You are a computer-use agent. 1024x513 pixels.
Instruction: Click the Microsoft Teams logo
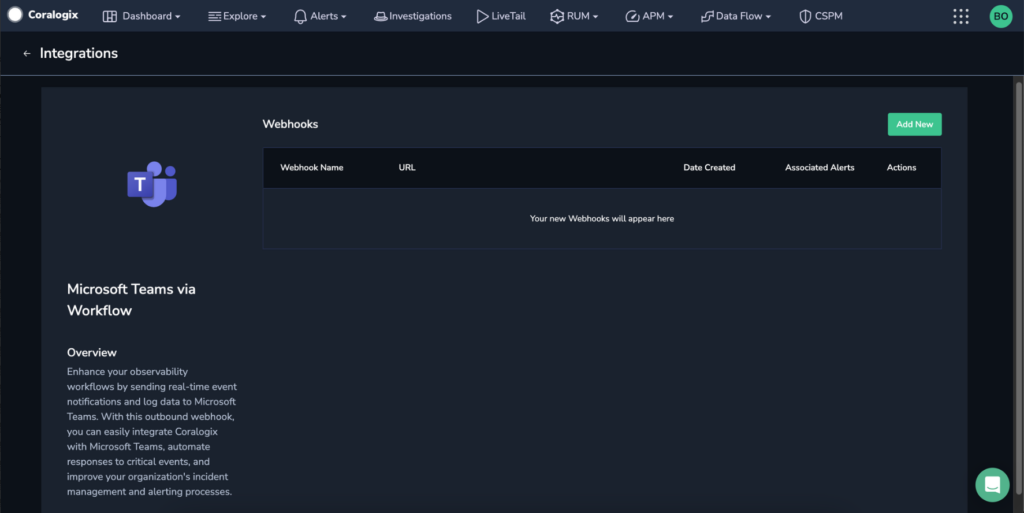click(152, 184)
